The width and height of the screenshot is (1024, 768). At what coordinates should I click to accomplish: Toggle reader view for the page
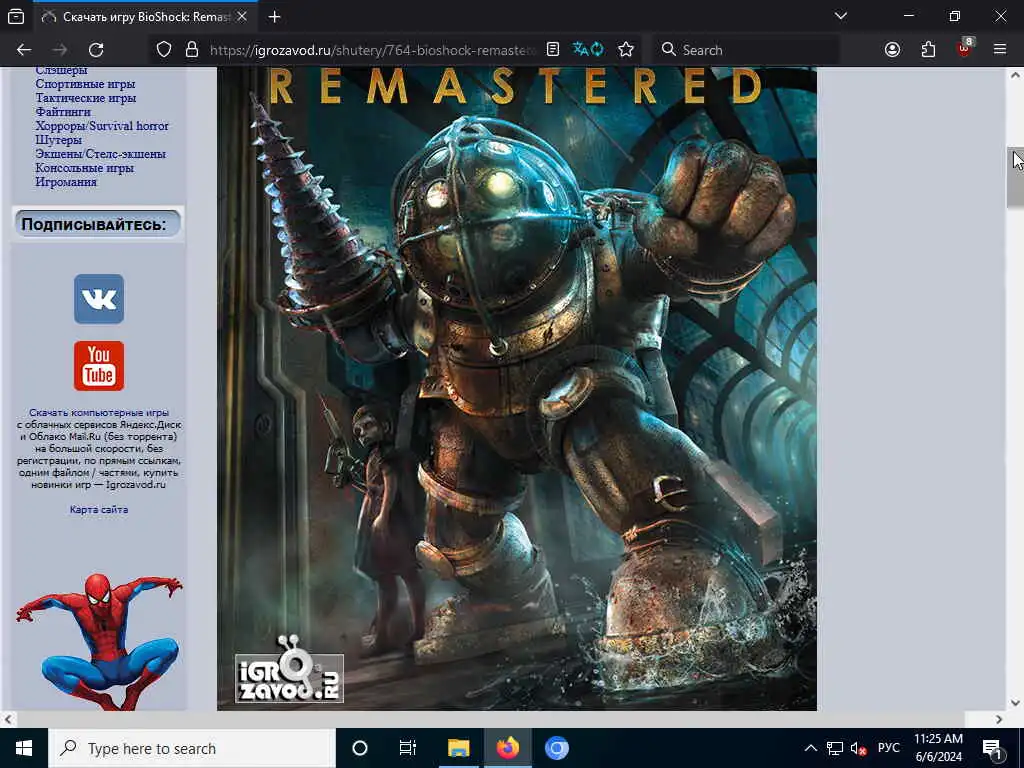pyautogui.click(x=552, y=50)
